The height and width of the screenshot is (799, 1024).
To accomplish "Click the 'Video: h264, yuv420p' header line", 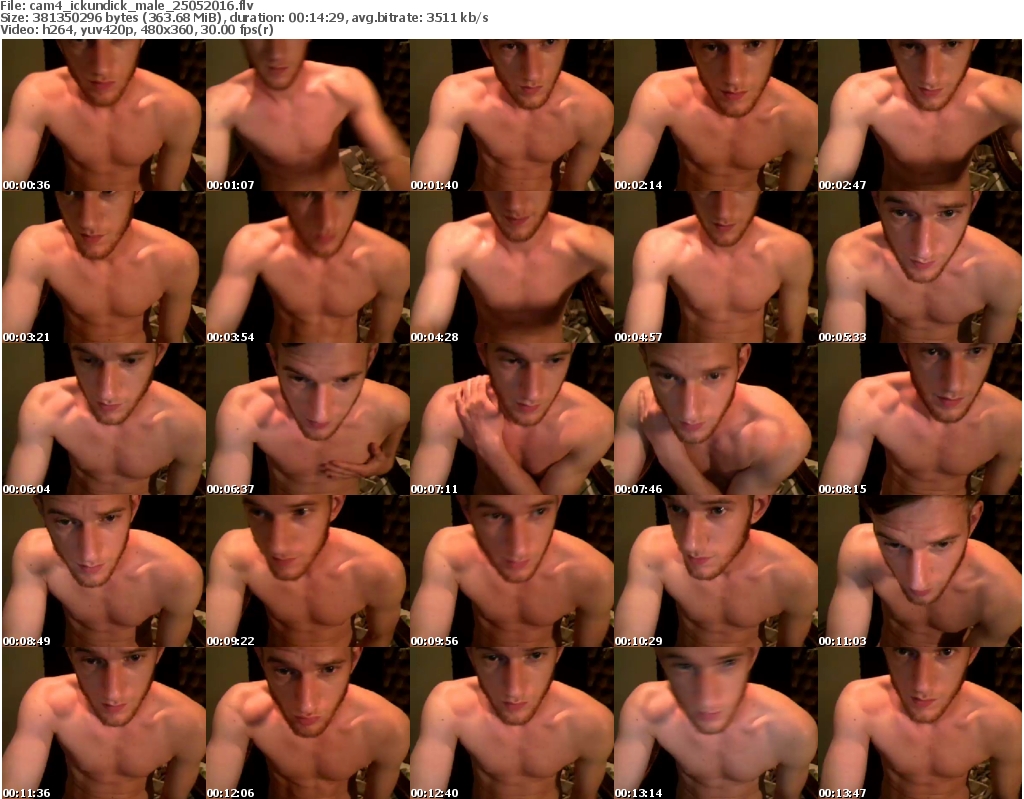I will click(x=137, y=30).
